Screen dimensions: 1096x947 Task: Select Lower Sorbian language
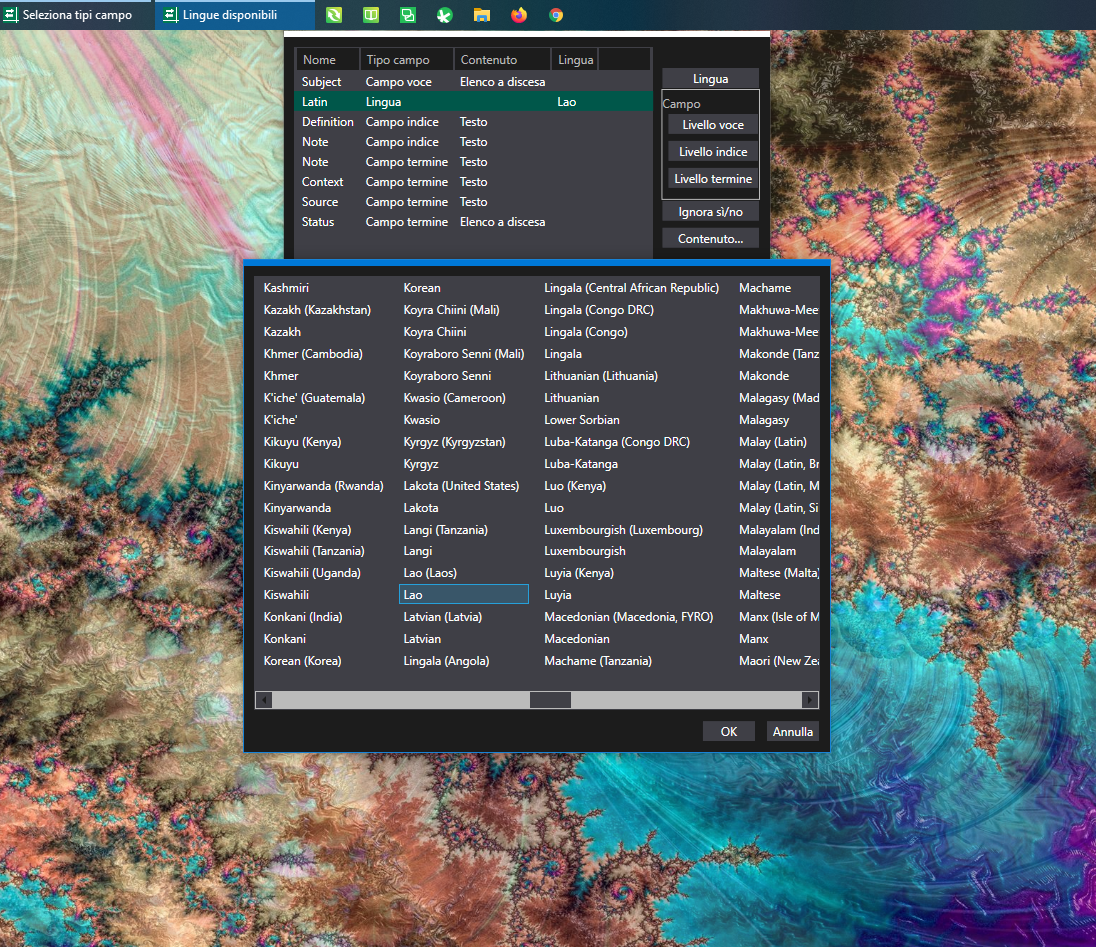point(582,419)
